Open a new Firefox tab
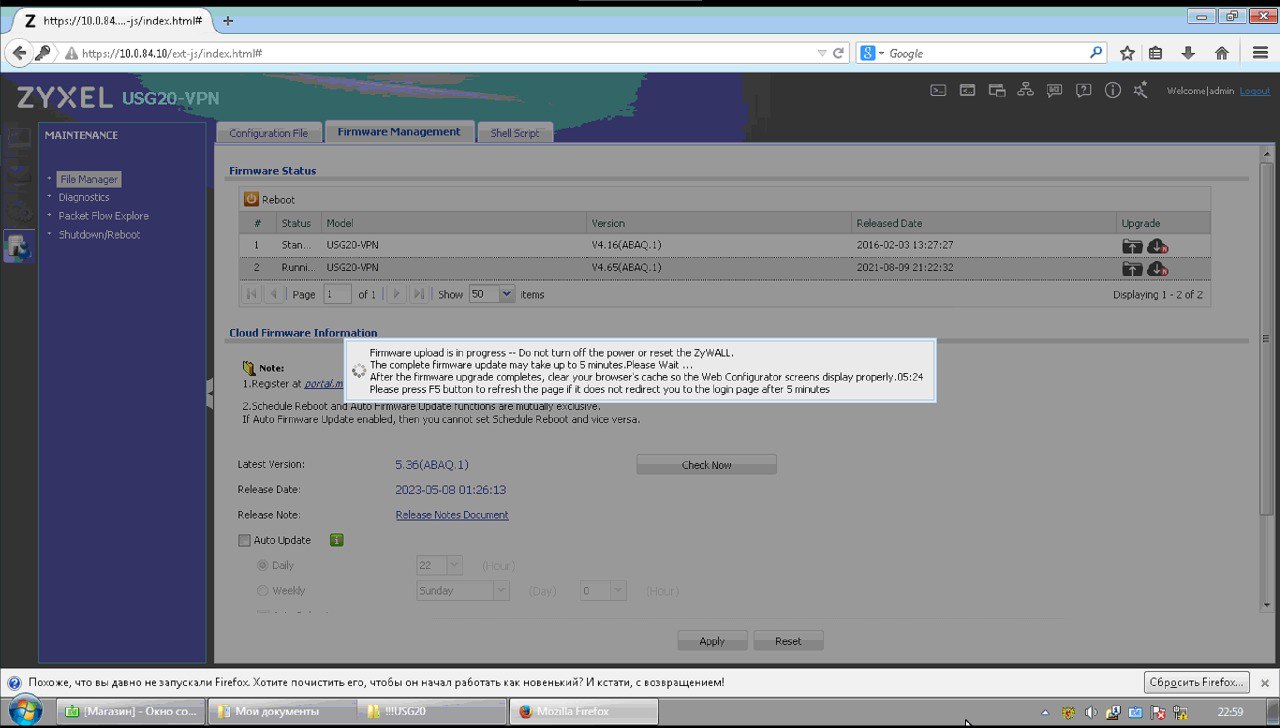 click(x=228, y=20)
